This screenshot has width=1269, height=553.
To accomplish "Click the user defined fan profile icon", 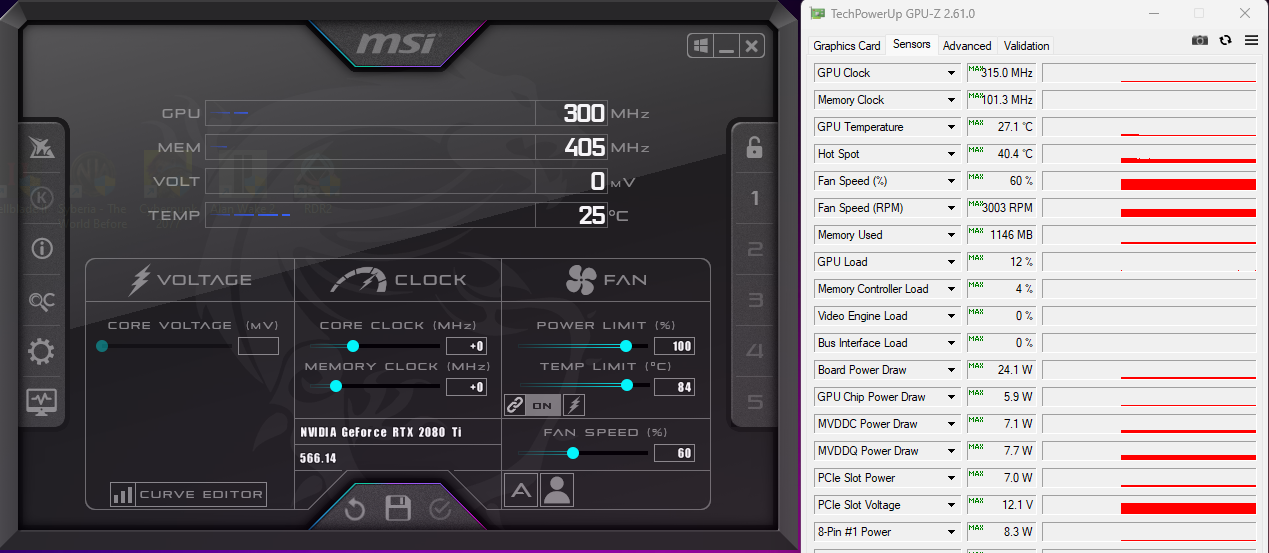I will (557, 490).
